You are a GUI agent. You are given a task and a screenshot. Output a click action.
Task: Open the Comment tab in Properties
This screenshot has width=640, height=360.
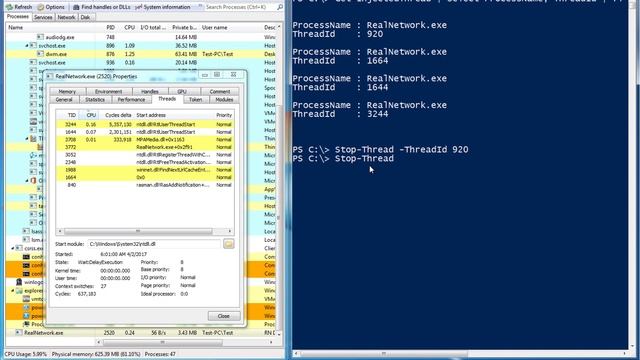(x=220, y=91)
